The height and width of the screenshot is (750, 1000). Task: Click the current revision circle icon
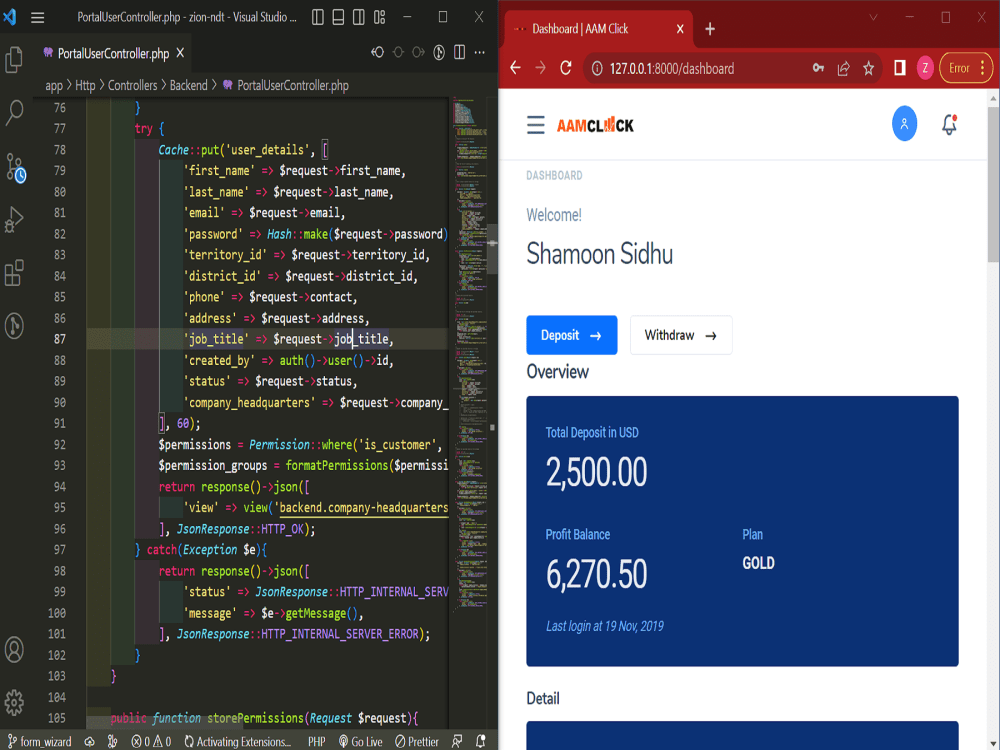click(398, 52)
